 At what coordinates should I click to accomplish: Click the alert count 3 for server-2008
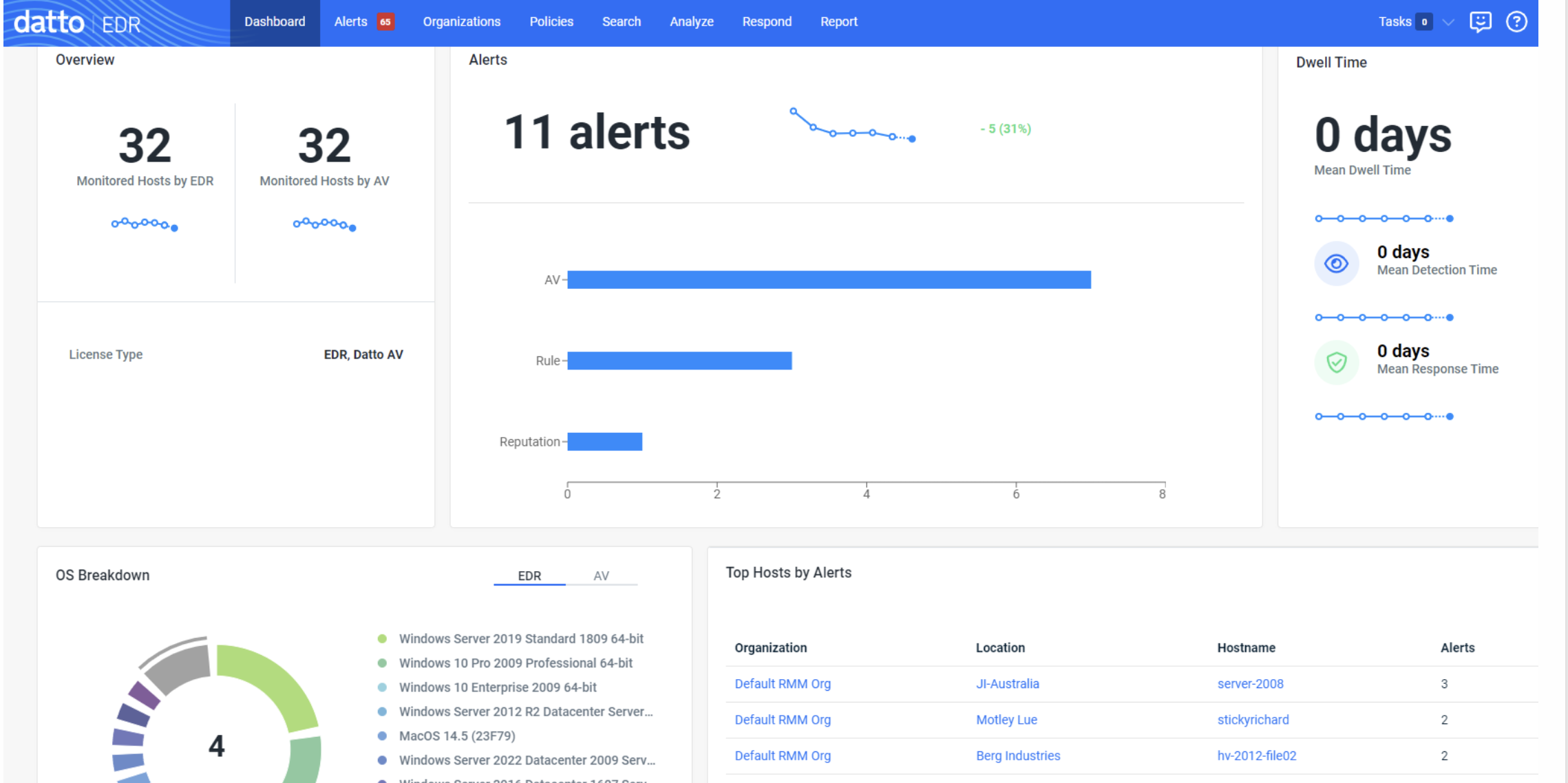pyautogui.click(x=1444, y=684)
